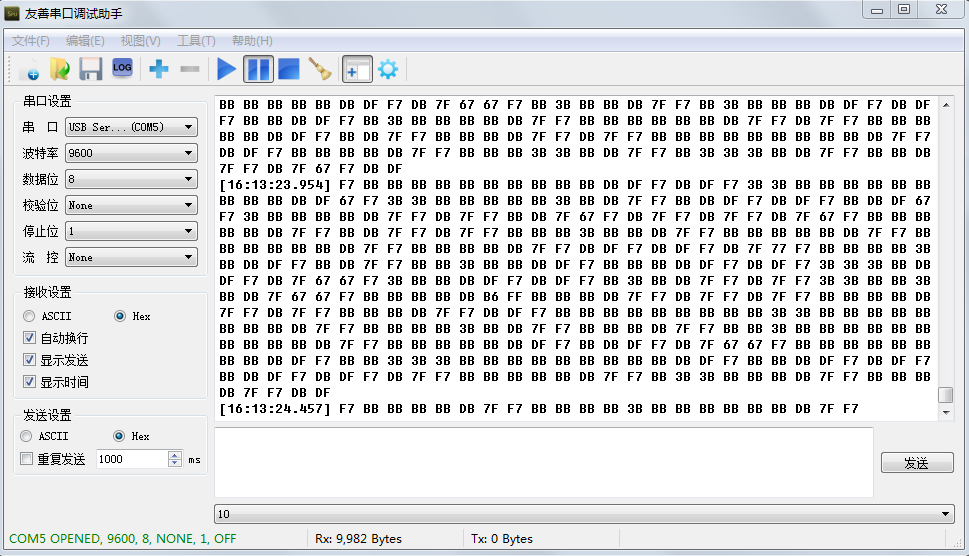Pause reception with the pause icon
This screenshot has width=969, height=556.
[258, 69]
